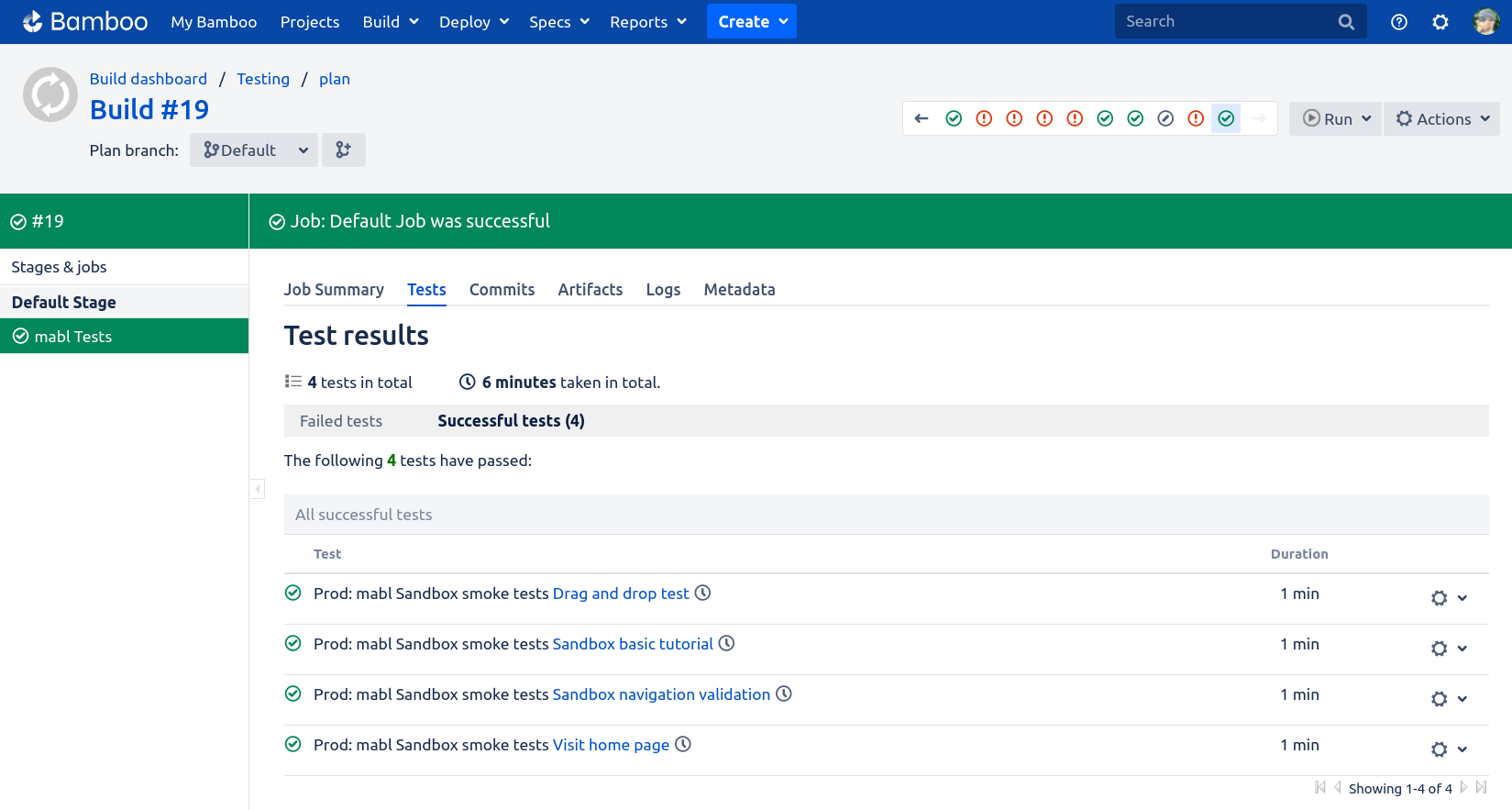Viewport: 1512px width, 810px height.
Task: Switch to the Job Summary tab
Action: click(x=334, y=290)
